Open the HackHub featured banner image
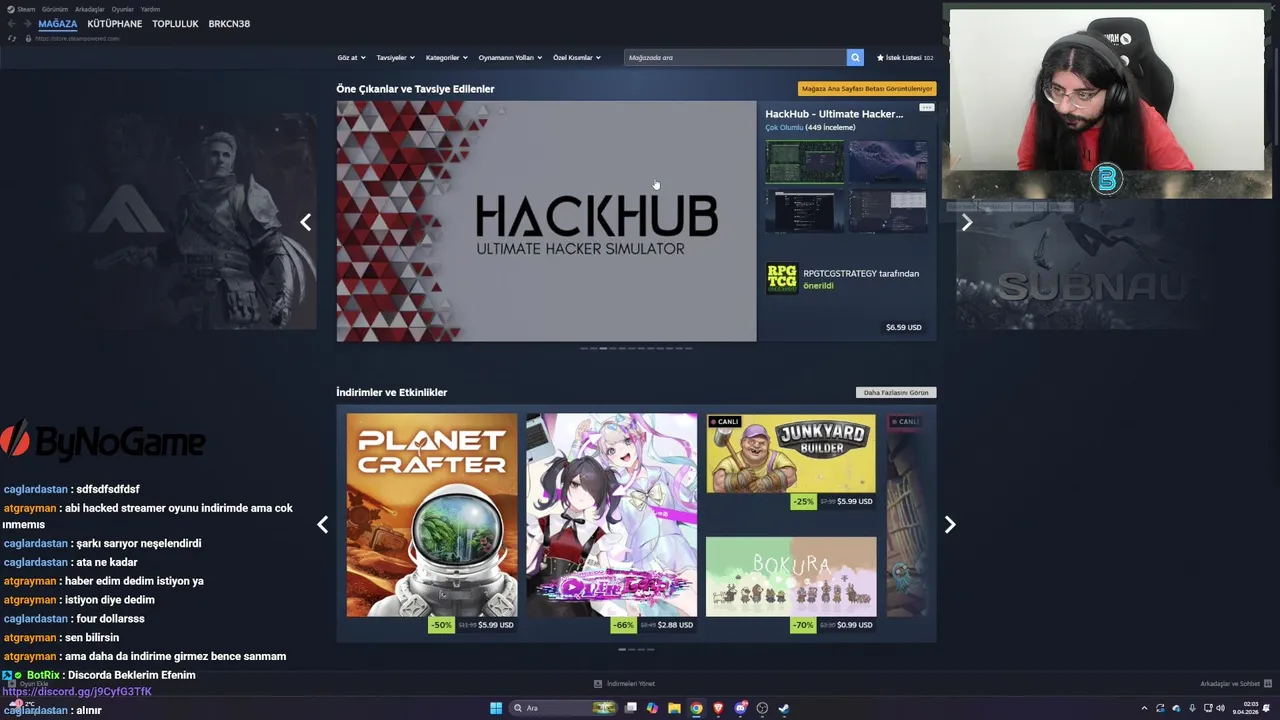 (x=546, y=221)
